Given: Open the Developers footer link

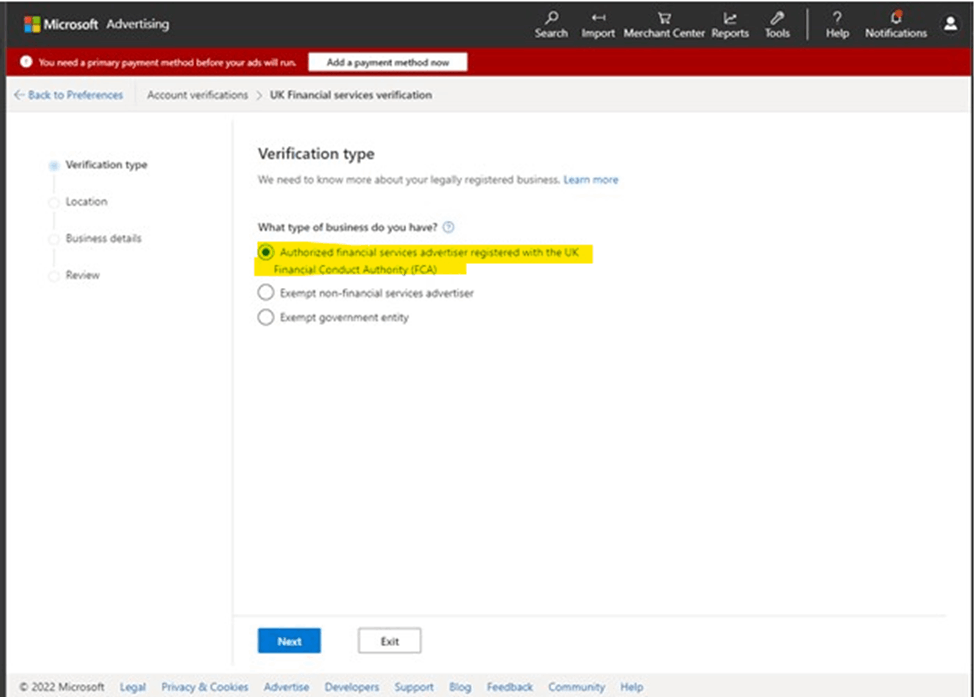Looking at the screenshot, I should pos(351,687).
